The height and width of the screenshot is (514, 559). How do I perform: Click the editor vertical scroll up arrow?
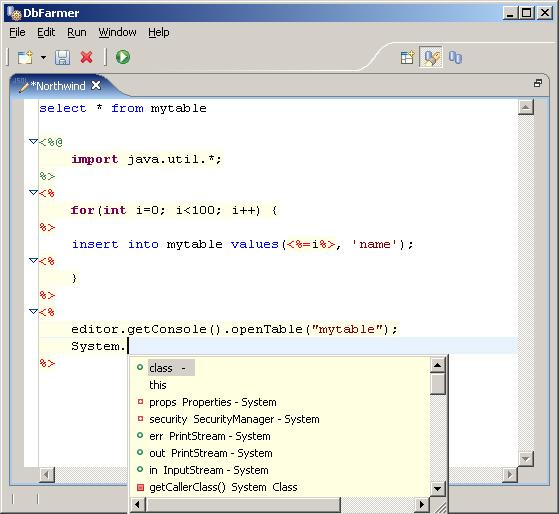tap(525, 107)
